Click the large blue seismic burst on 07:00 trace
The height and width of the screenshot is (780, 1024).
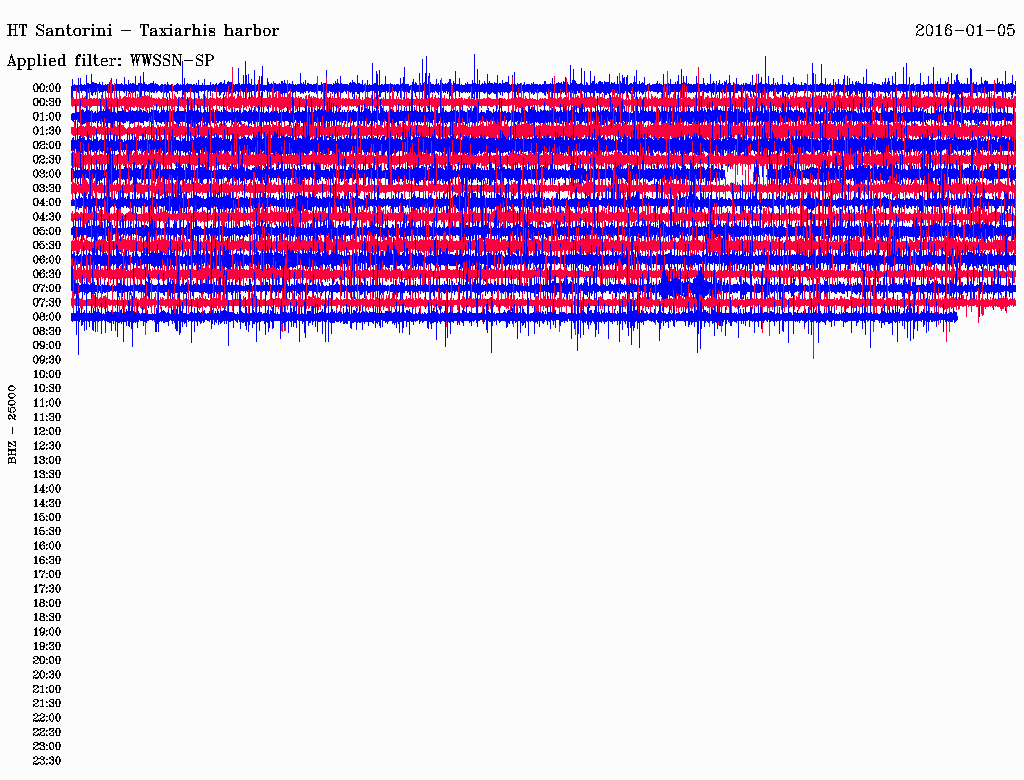click(x=684, y=287)
